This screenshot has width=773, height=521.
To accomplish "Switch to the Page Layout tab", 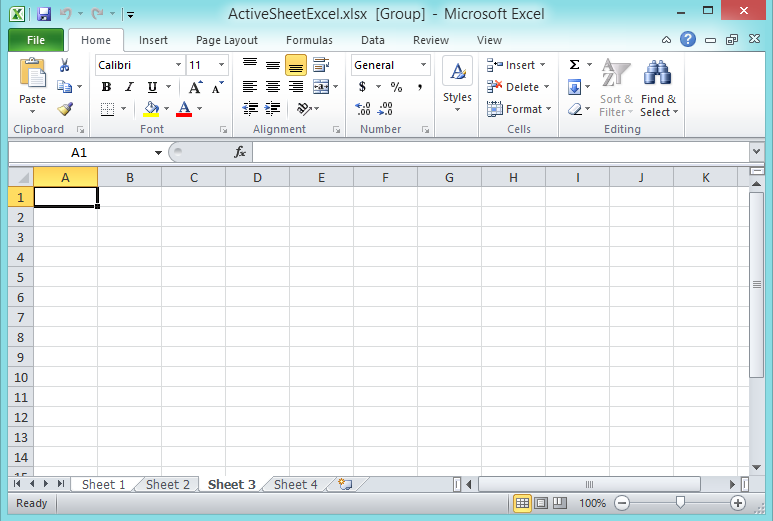I will pos(227,40).
